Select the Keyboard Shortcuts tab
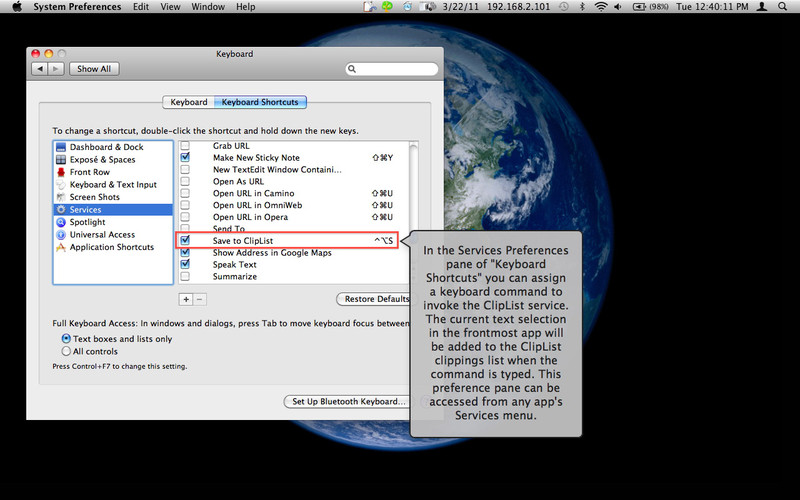This screenshot has width=800, height=500. 260,102
